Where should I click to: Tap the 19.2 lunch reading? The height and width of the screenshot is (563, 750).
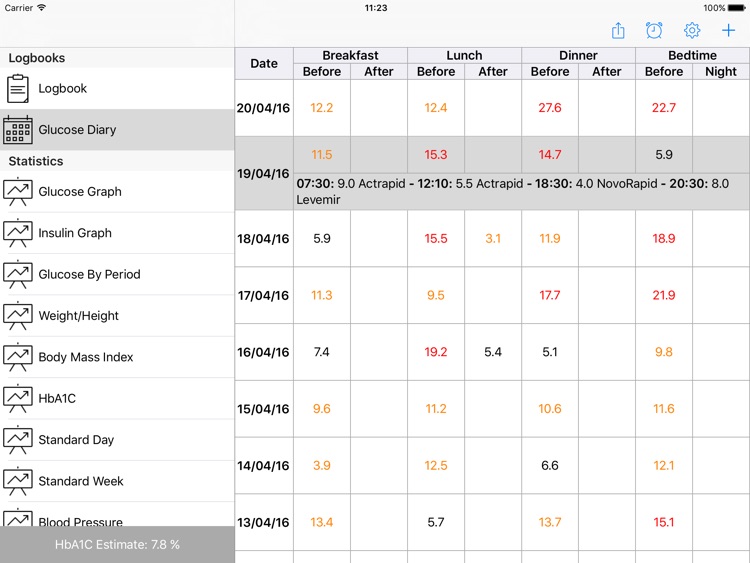click(x=435, y=352)
